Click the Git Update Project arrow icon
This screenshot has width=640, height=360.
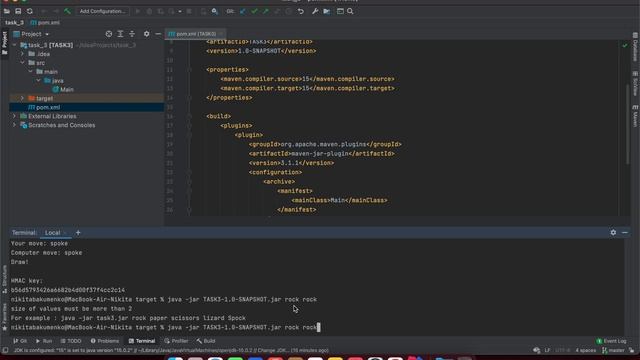pos(243,11)
